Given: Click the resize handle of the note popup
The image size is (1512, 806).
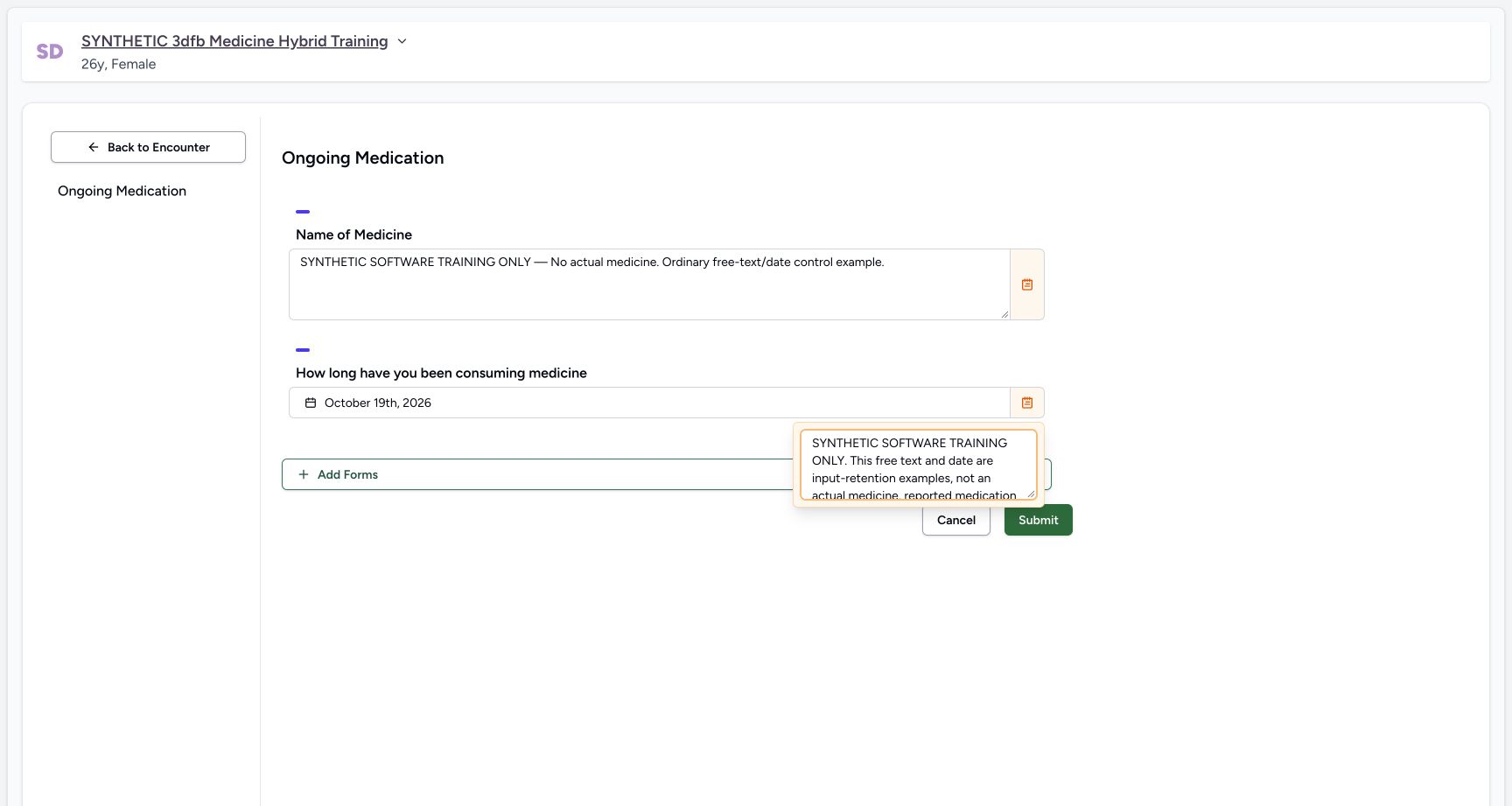Looking at the screenshot, I should 1031,494.
